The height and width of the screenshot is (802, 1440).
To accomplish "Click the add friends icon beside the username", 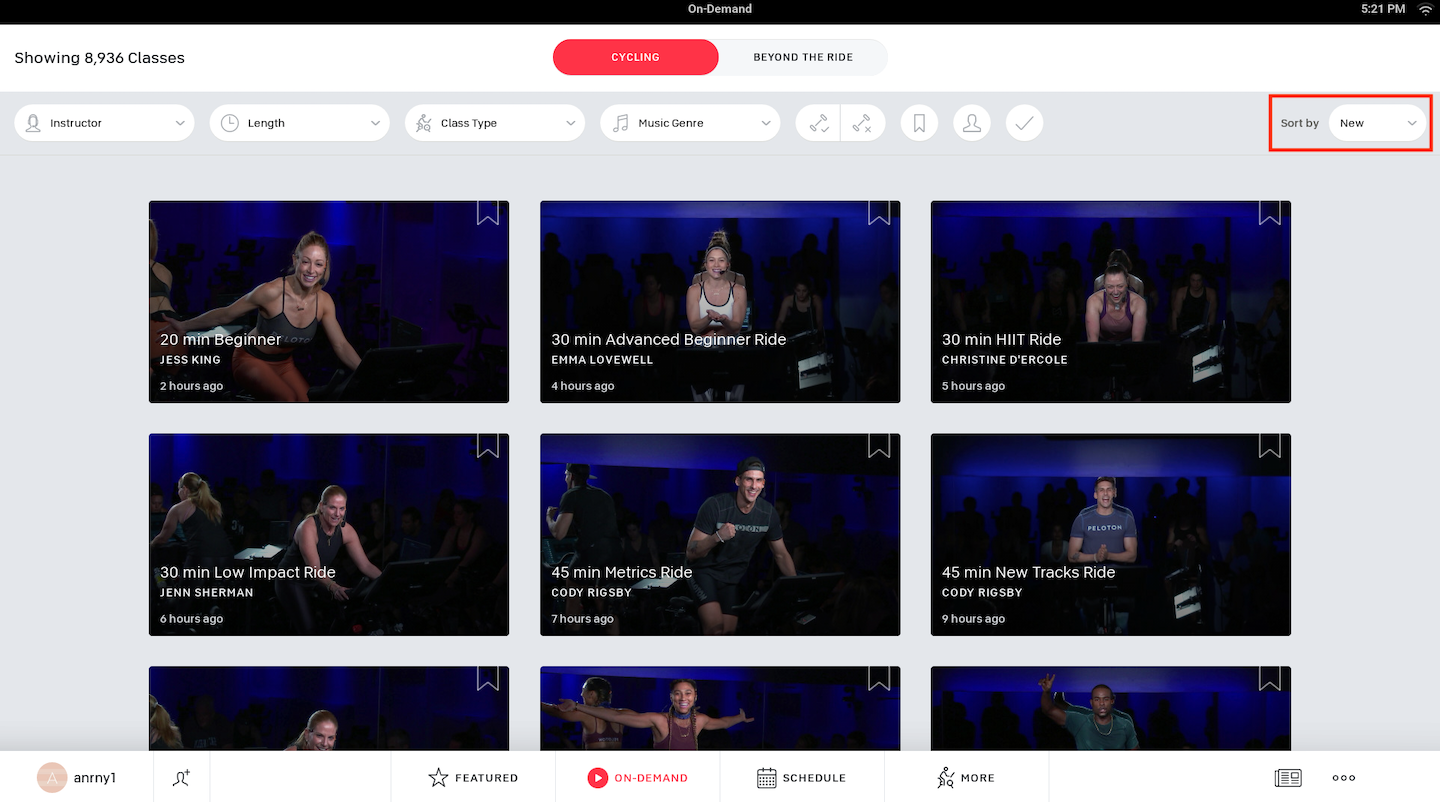I will point(181,778).
